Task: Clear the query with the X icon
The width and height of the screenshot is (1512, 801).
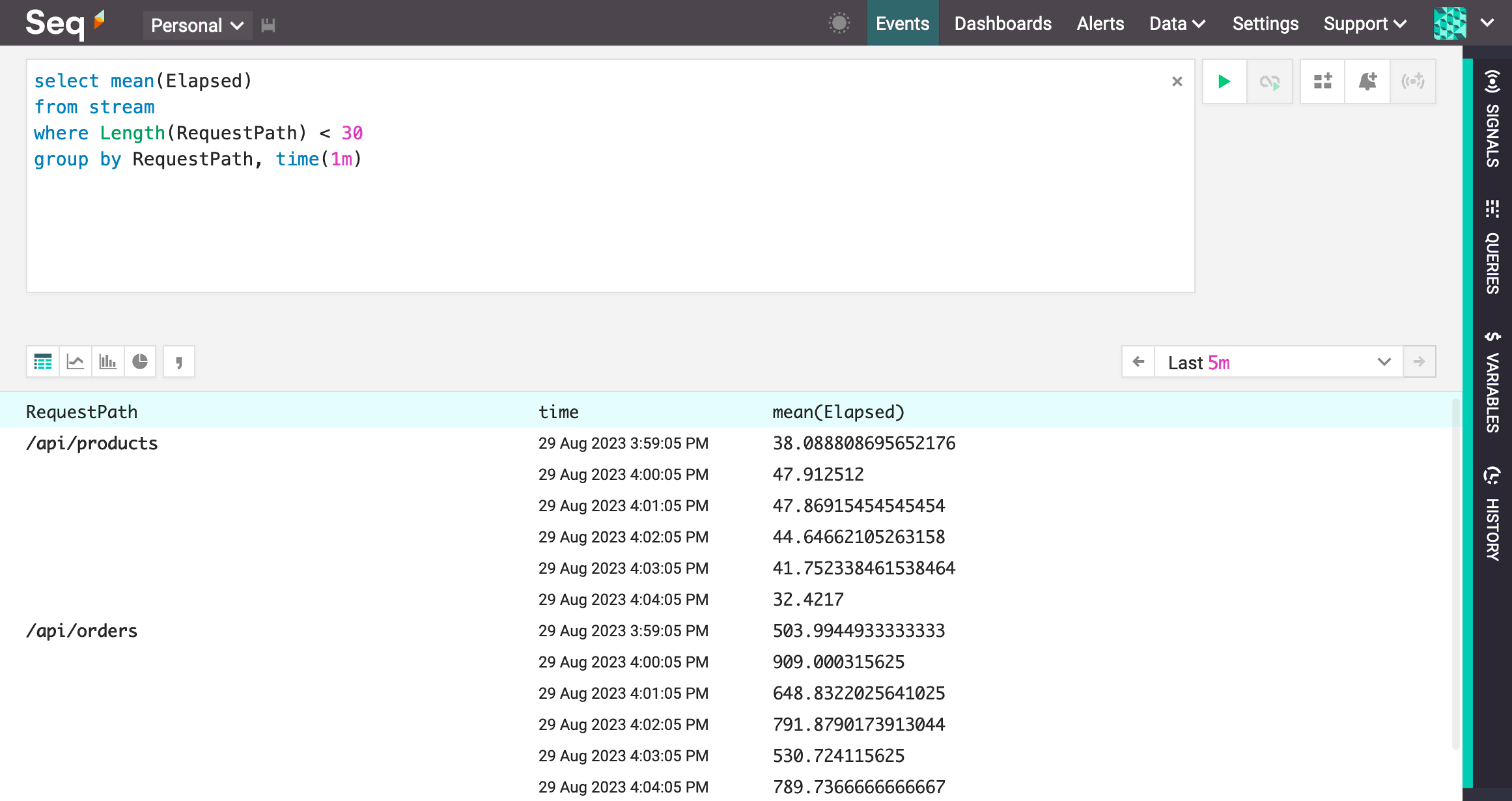Action: click(x=1177, y=81)
